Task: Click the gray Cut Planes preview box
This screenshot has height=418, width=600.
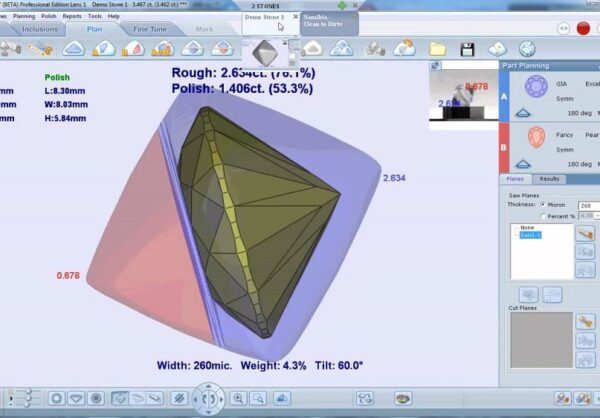Action: [540, 340]
